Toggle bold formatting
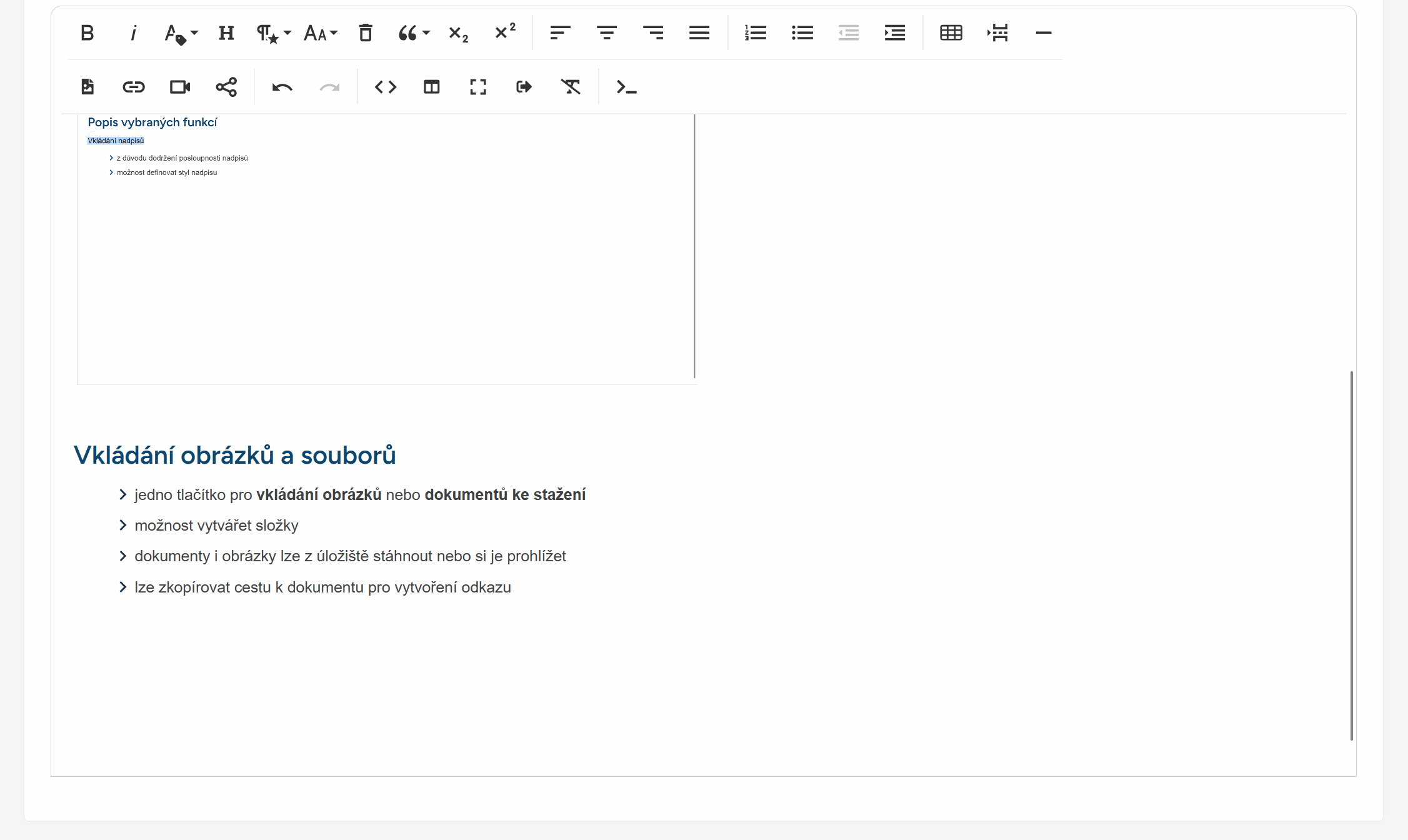 pos(87,33)
